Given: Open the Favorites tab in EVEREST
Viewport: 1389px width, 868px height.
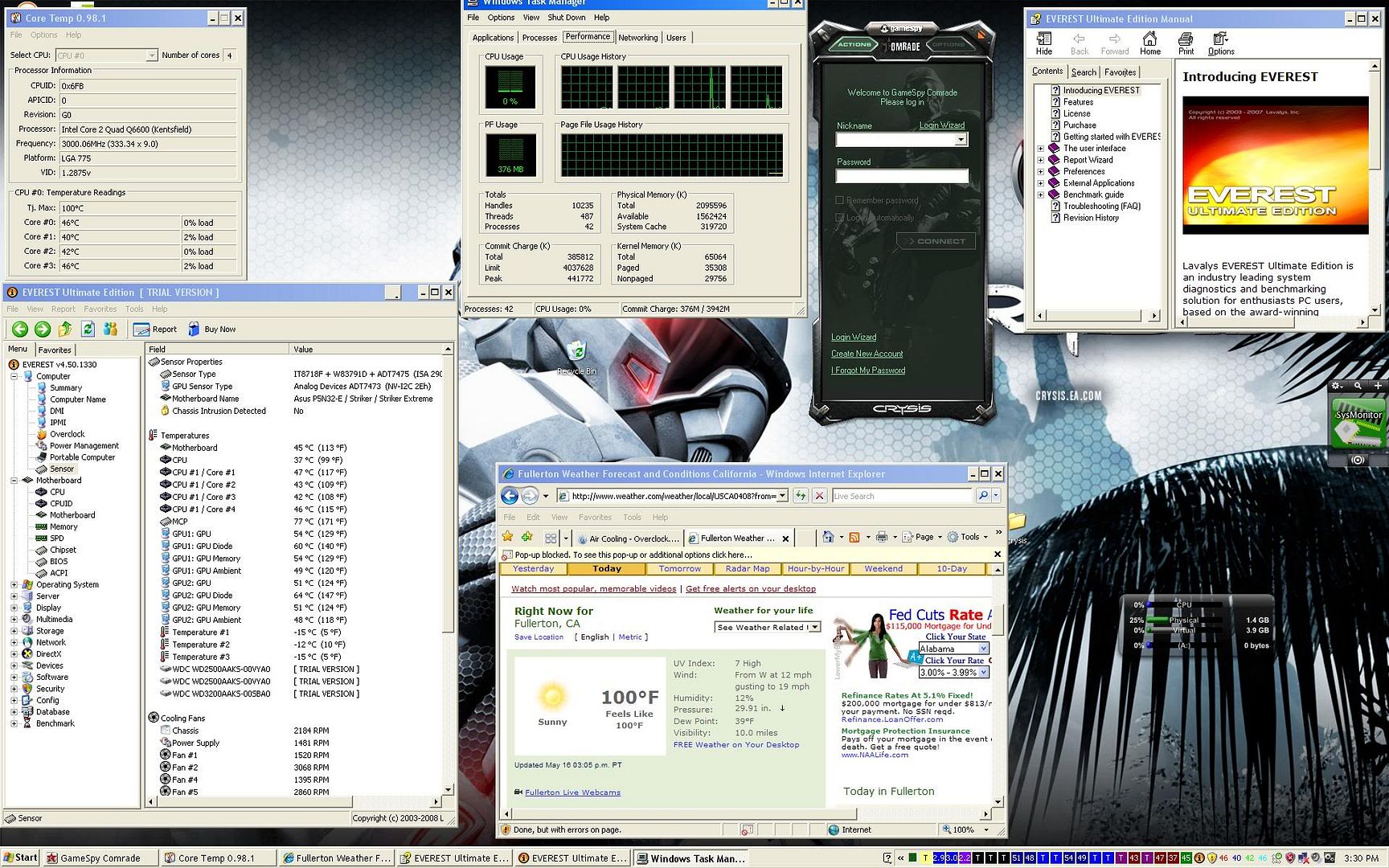Looking at the screenshot, I should coord(55,350).
